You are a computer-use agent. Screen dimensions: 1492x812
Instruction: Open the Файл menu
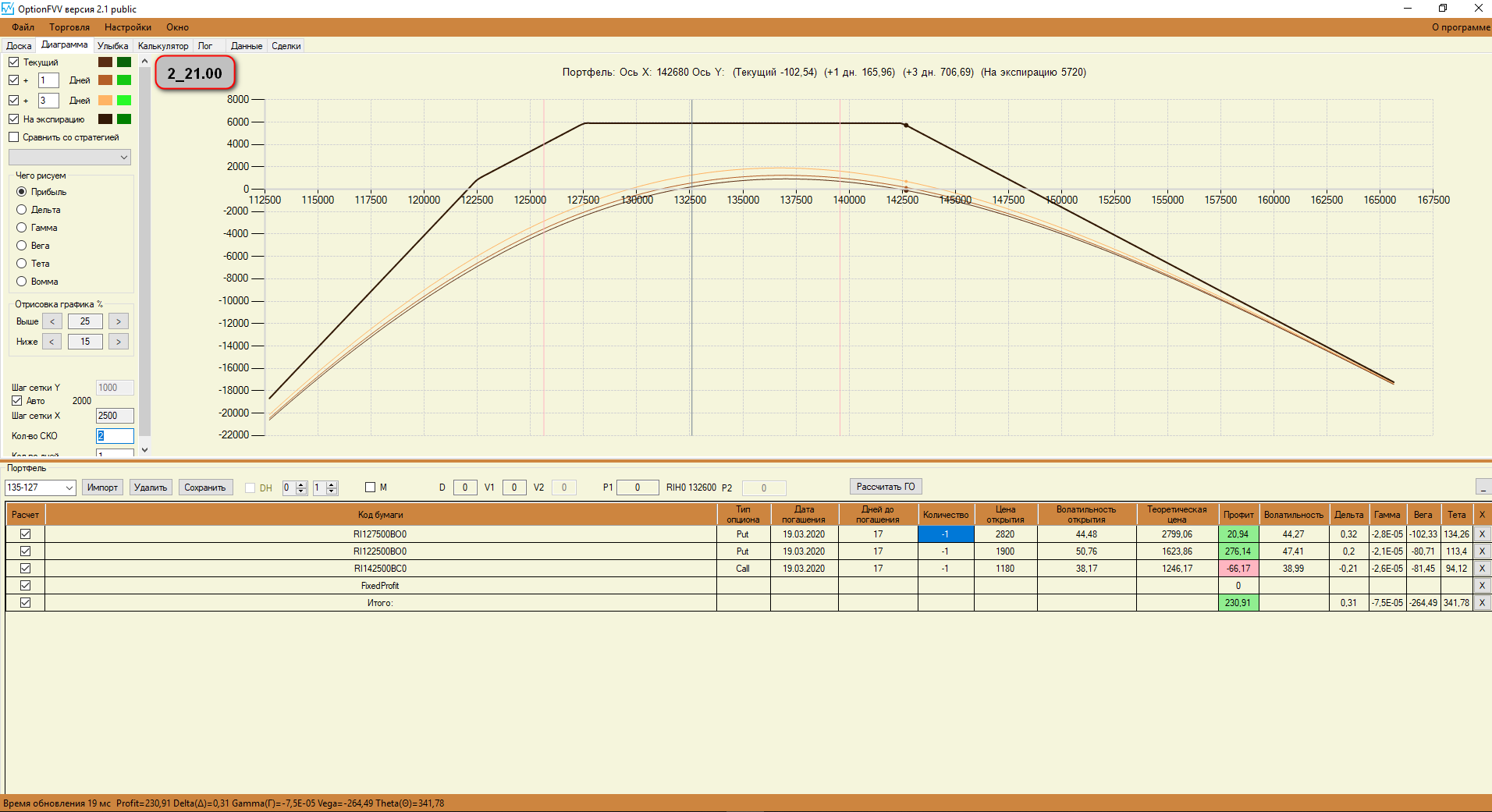pyautogui.click(x=23, y=27)
